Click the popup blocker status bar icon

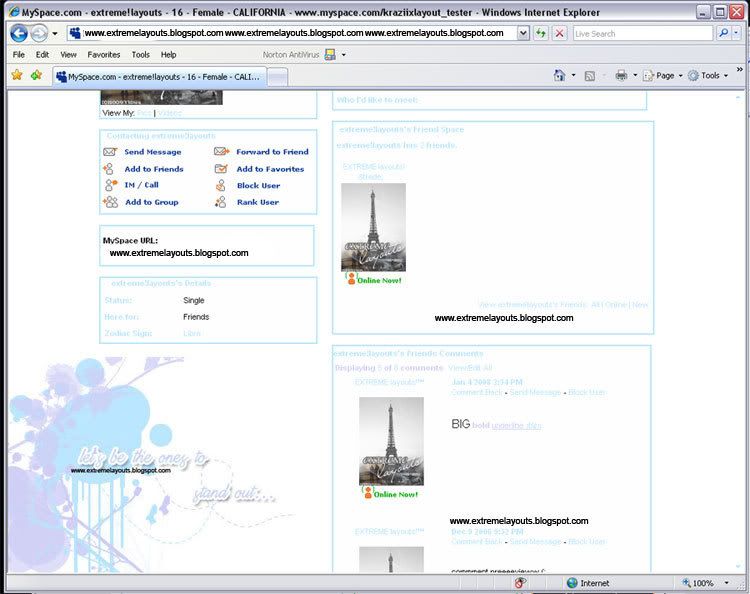pyautogui.click(x=520, y=583)
